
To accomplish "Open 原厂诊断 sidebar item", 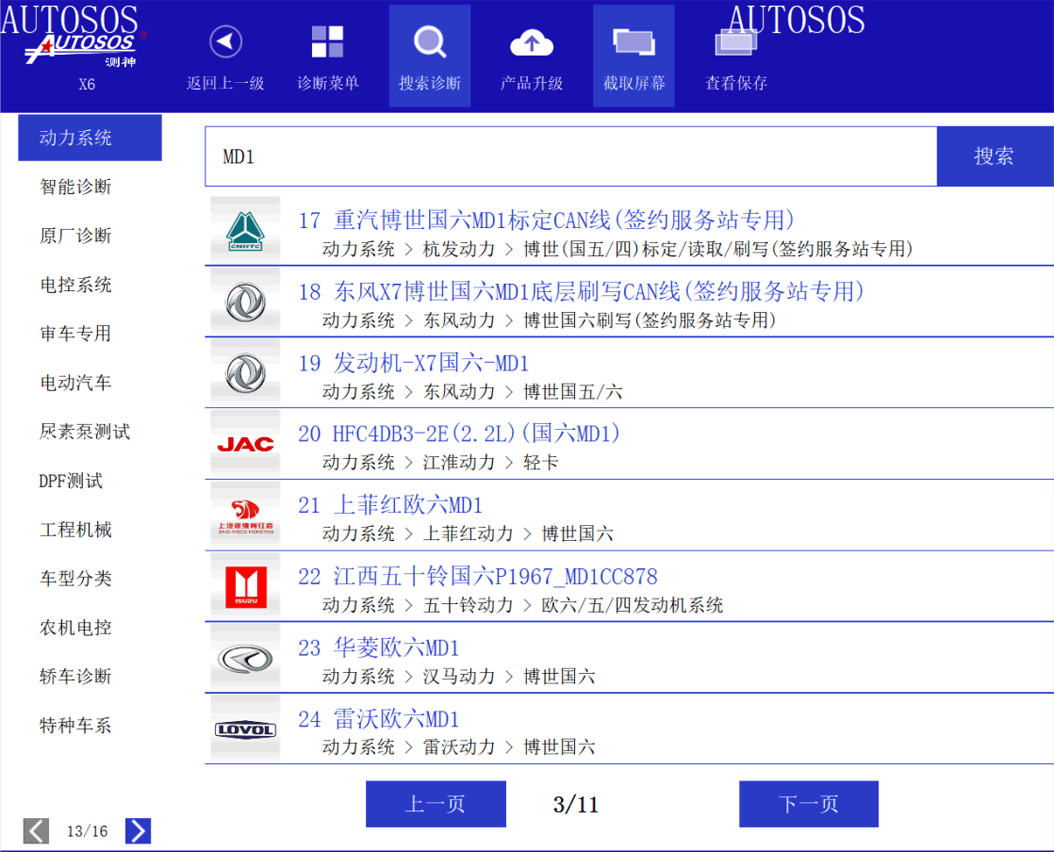I will click(x=75, y=236).
